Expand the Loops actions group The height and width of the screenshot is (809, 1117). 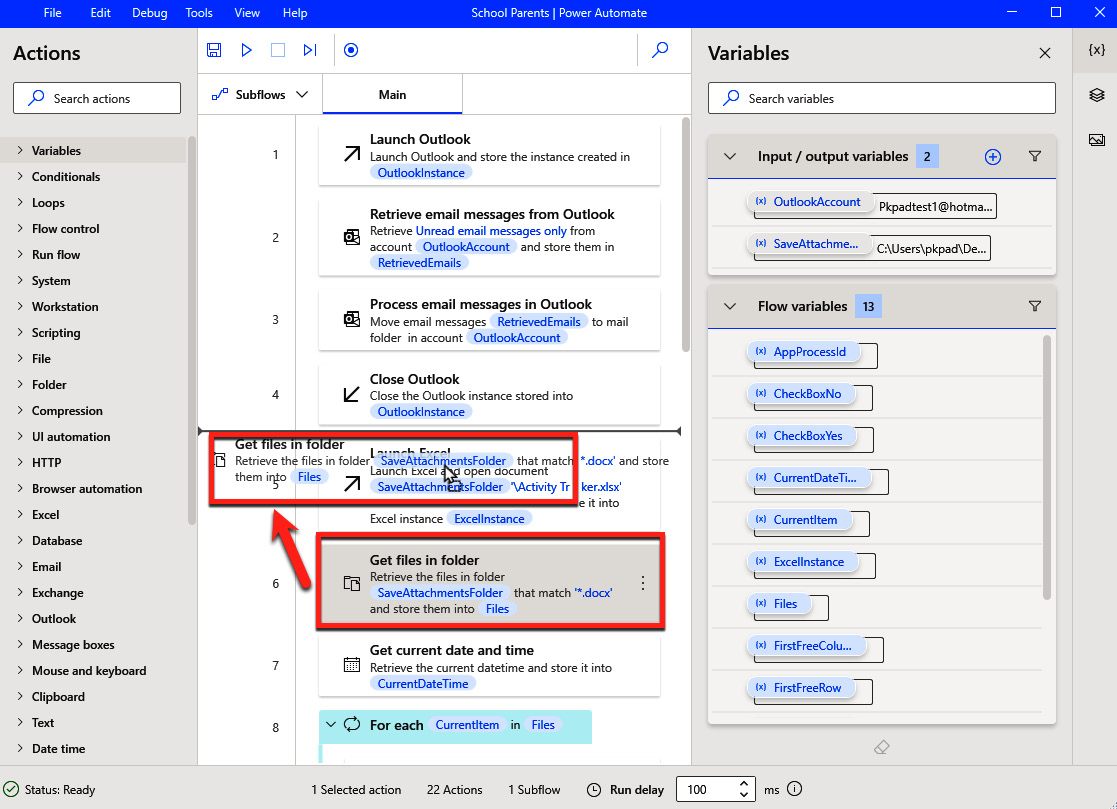click(20, 202)
